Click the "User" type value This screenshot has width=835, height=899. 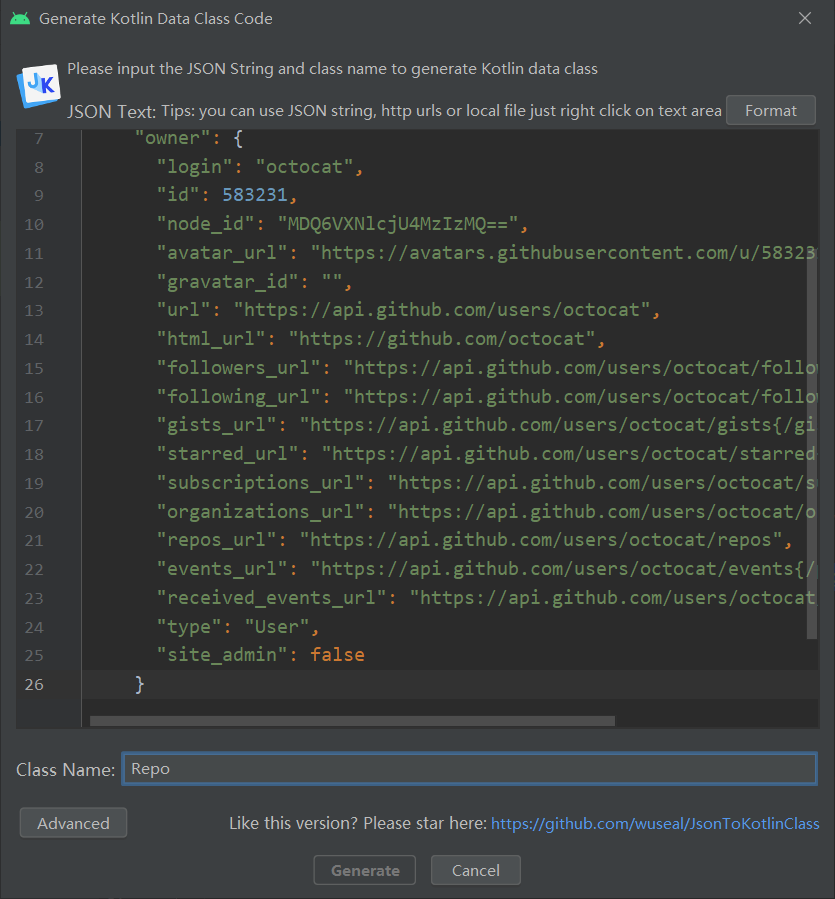[277, 627]
